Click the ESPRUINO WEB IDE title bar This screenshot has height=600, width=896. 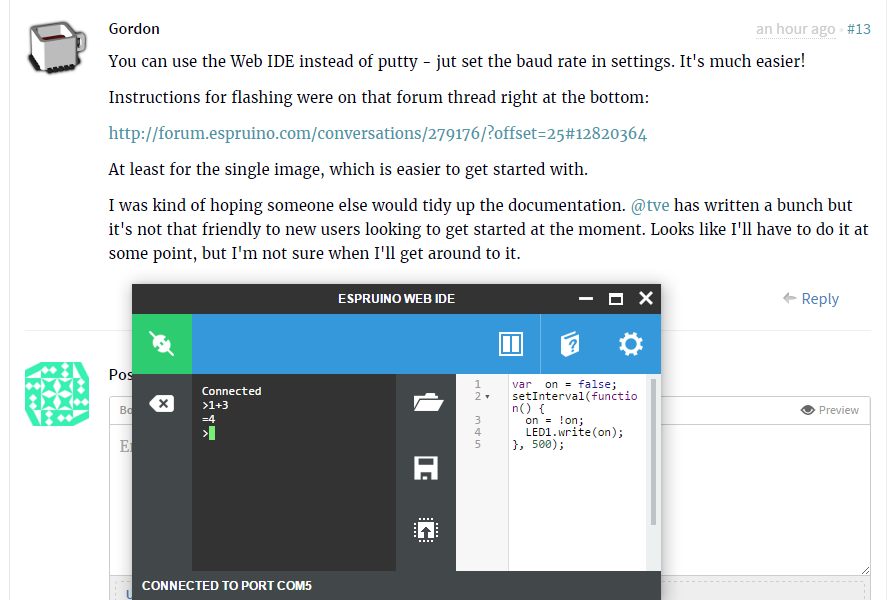pyautogui.click(x=396, y=298)
